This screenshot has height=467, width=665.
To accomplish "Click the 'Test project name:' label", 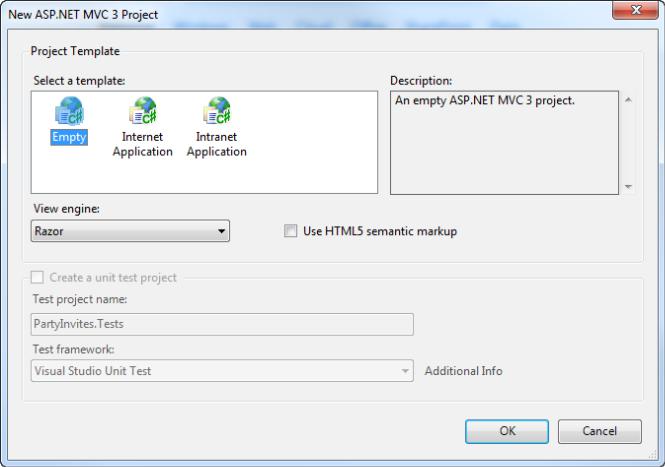I will tap(80, 299).
